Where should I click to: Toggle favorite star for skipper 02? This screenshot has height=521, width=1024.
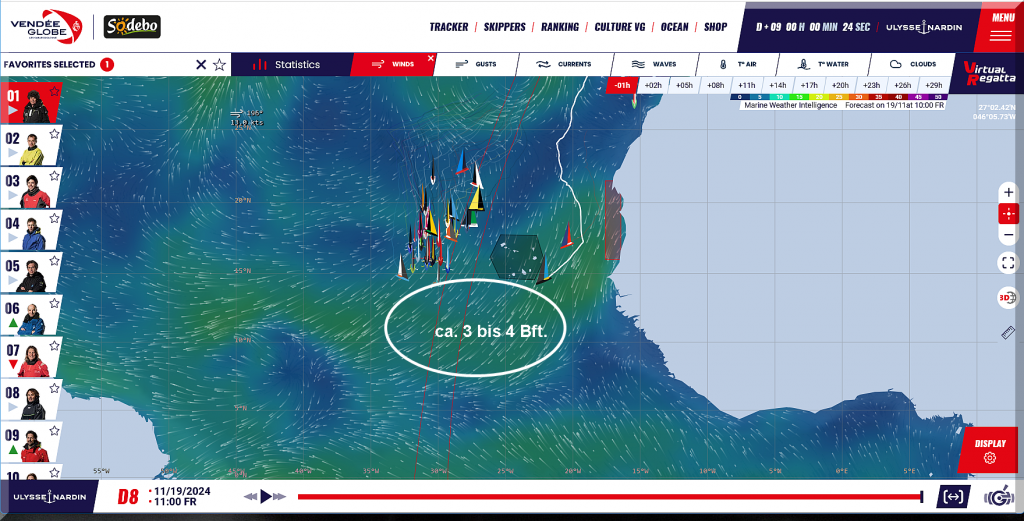click(x=55, y=134)
